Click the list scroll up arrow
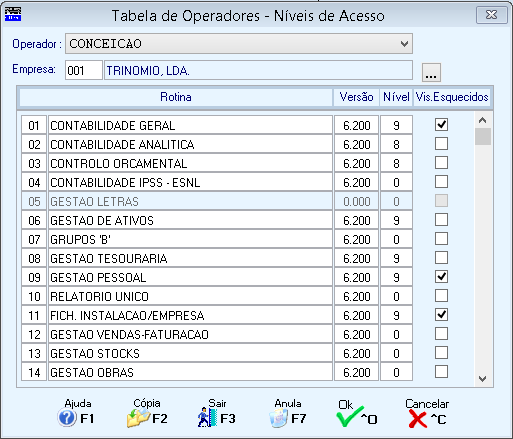Screen dimensions: 513x439 click(x=482, y=120)
